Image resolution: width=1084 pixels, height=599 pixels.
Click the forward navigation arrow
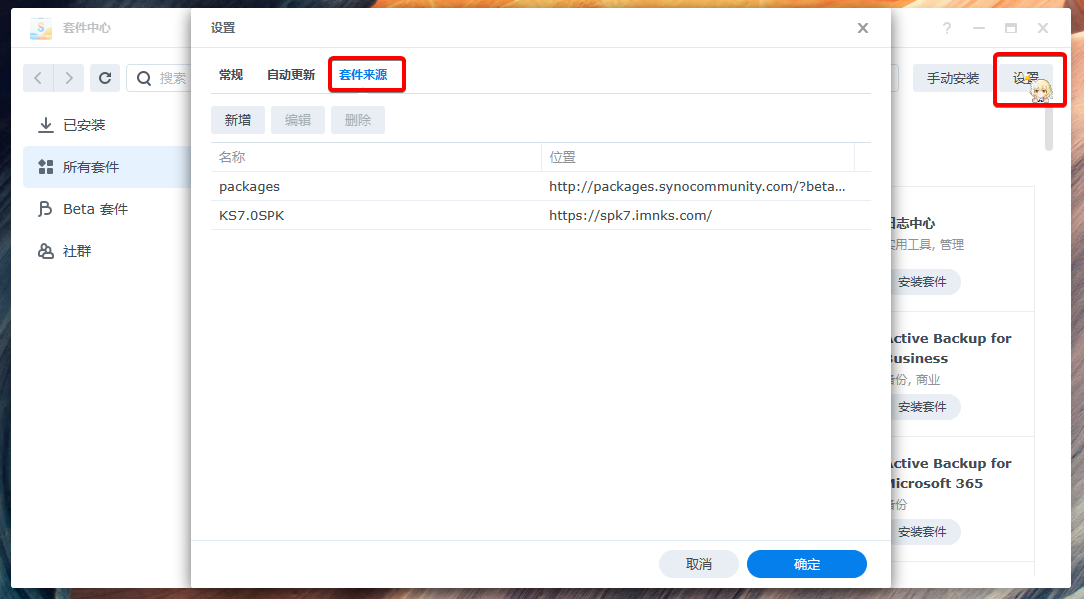[69, 78]
